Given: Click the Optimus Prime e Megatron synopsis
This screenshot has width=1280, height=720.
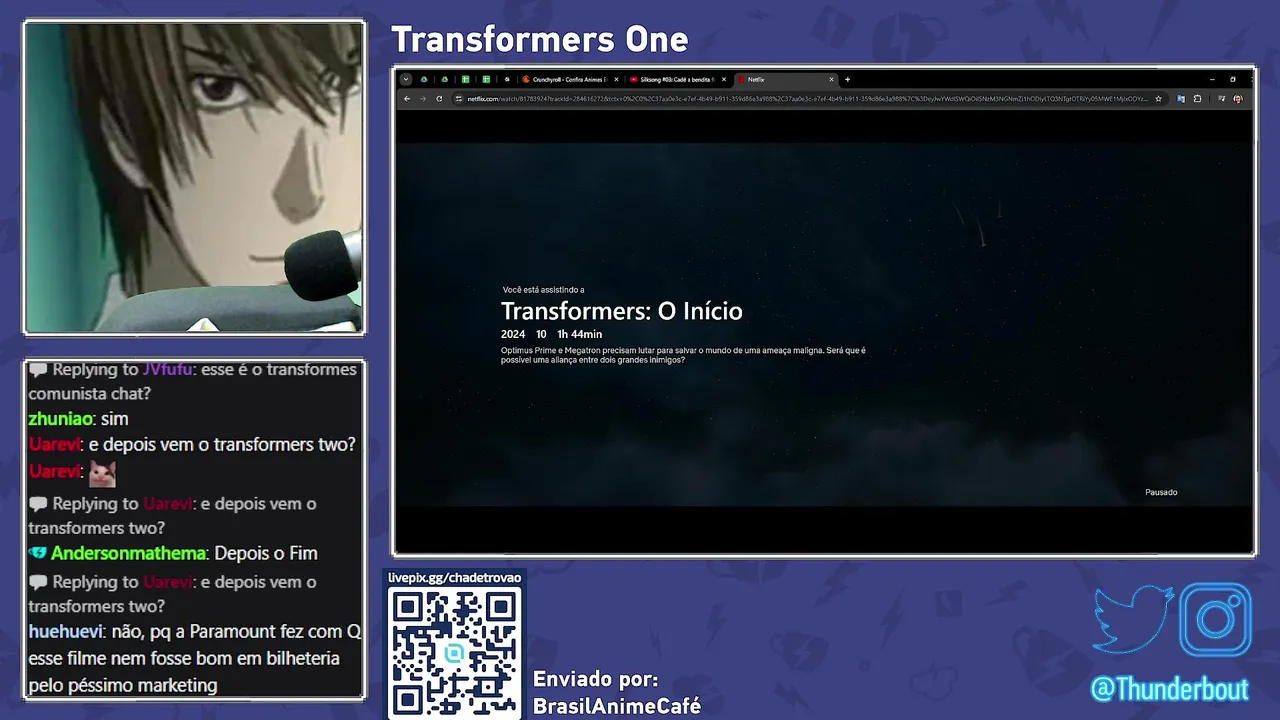Looking at the screenshot, I should point(683,355).
